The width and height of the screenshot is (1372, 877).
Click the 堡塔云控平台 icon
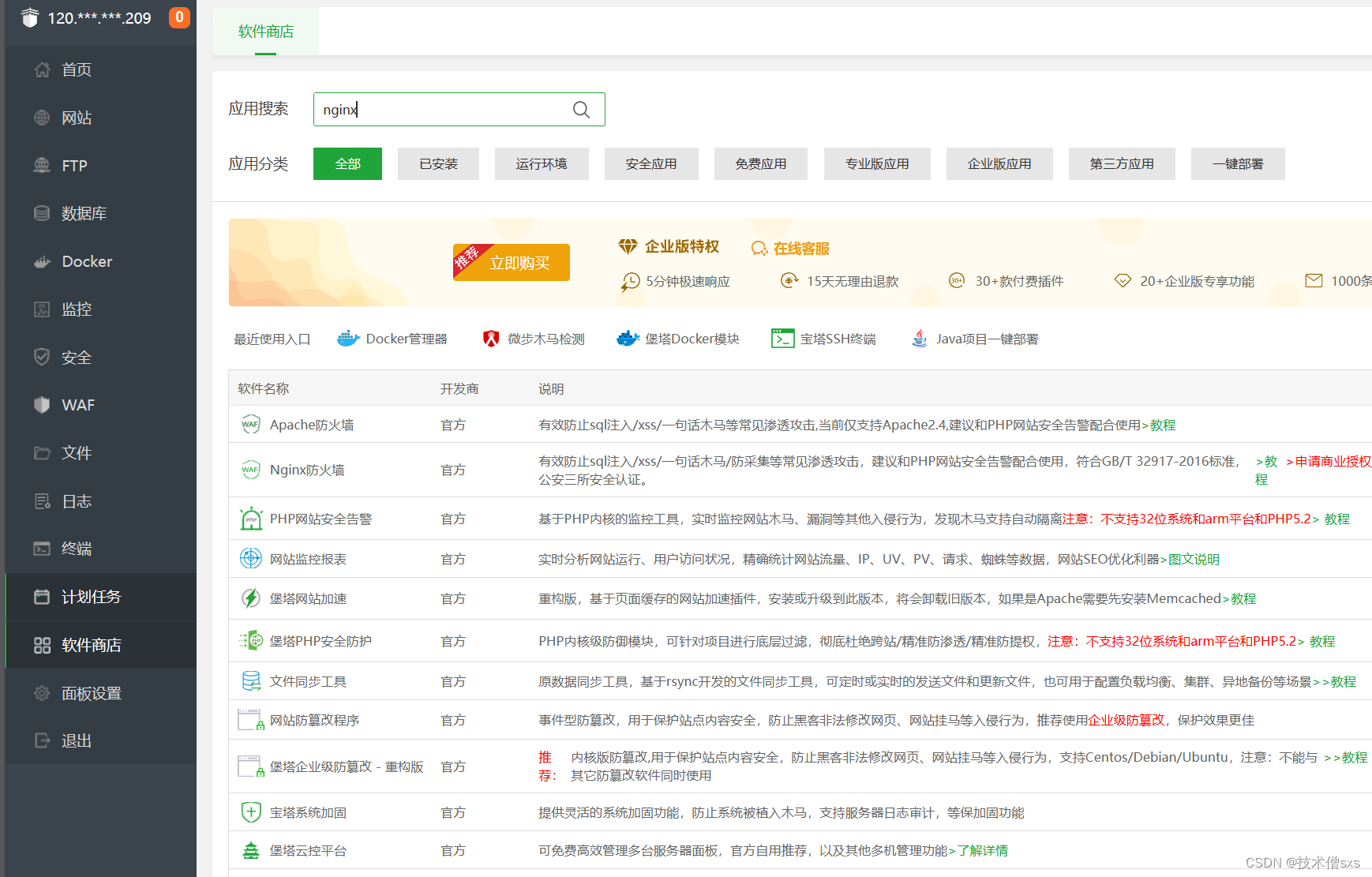(x=250, y=850)
